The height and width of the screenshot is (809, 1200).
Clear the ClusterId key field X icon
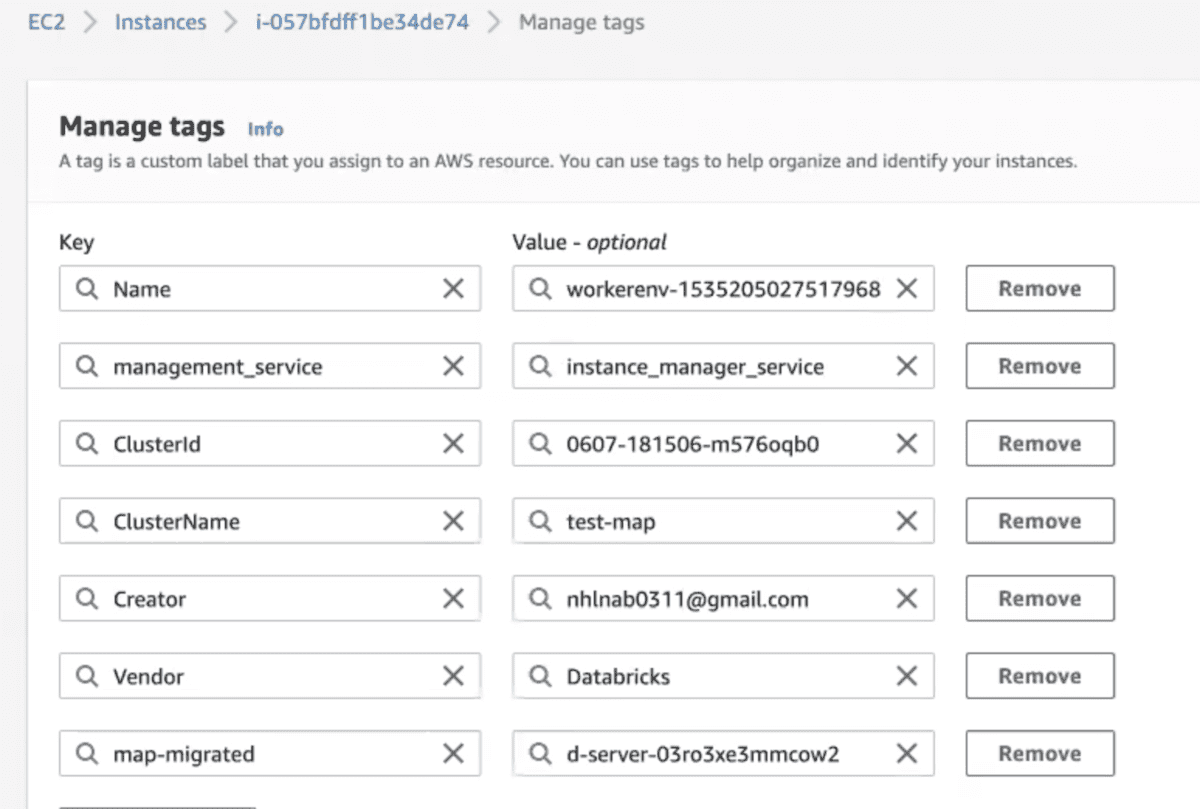pos(453,444)
